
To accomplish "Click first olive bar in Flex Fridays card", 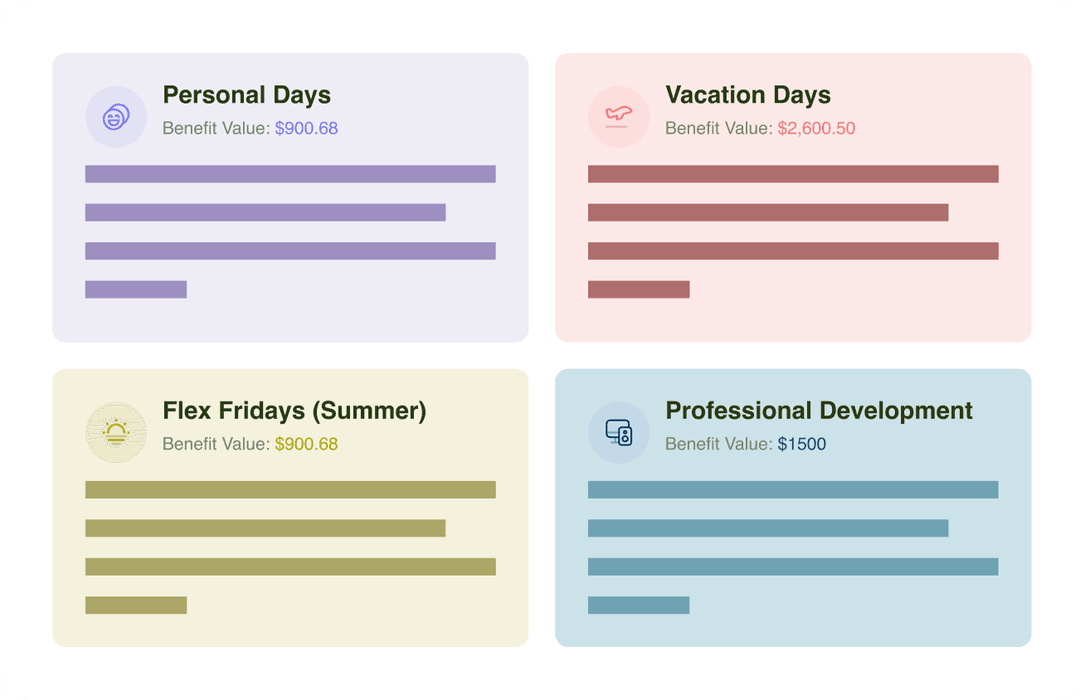I will [290, 490].
